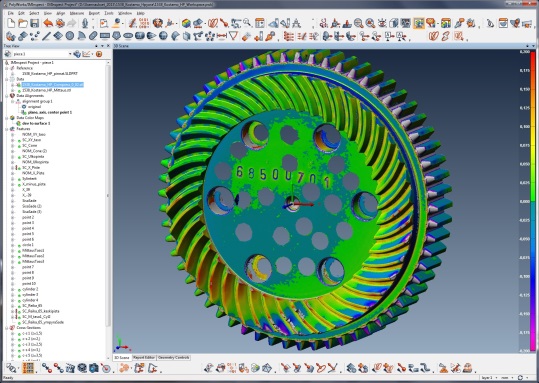Switch to the Report Editor tab
This screenshot has height=383, width=539.
pos(144,358)
